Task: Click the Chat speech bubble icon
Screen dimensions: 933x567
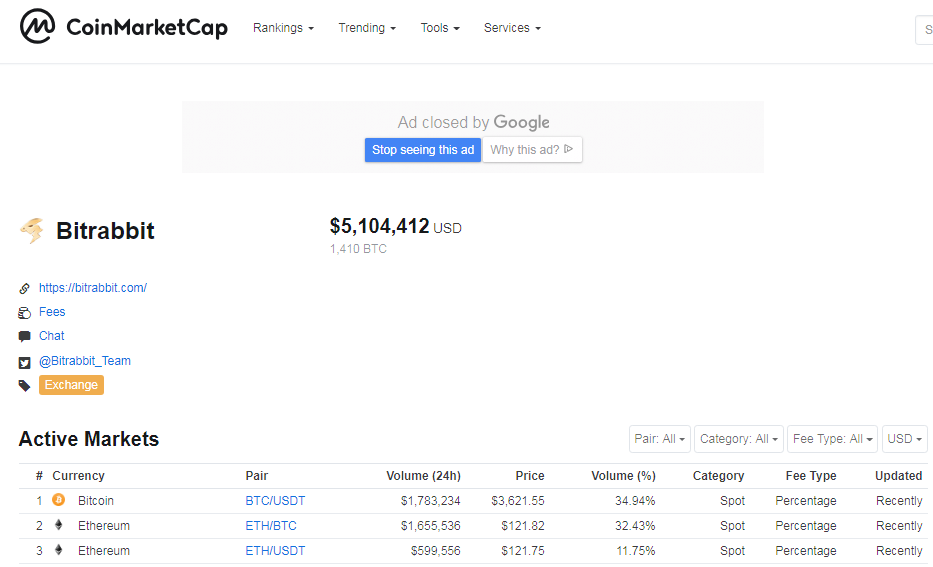Action: [x=24, y=337]
